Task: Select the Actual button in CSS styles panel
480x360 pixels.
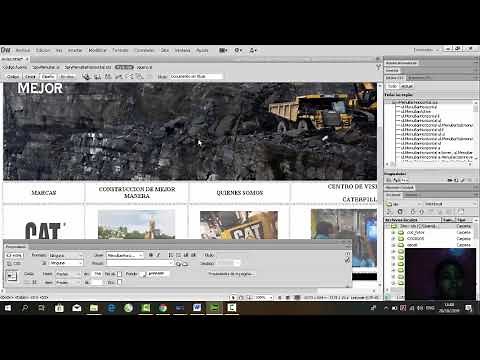Action: (x=407, y=86)
